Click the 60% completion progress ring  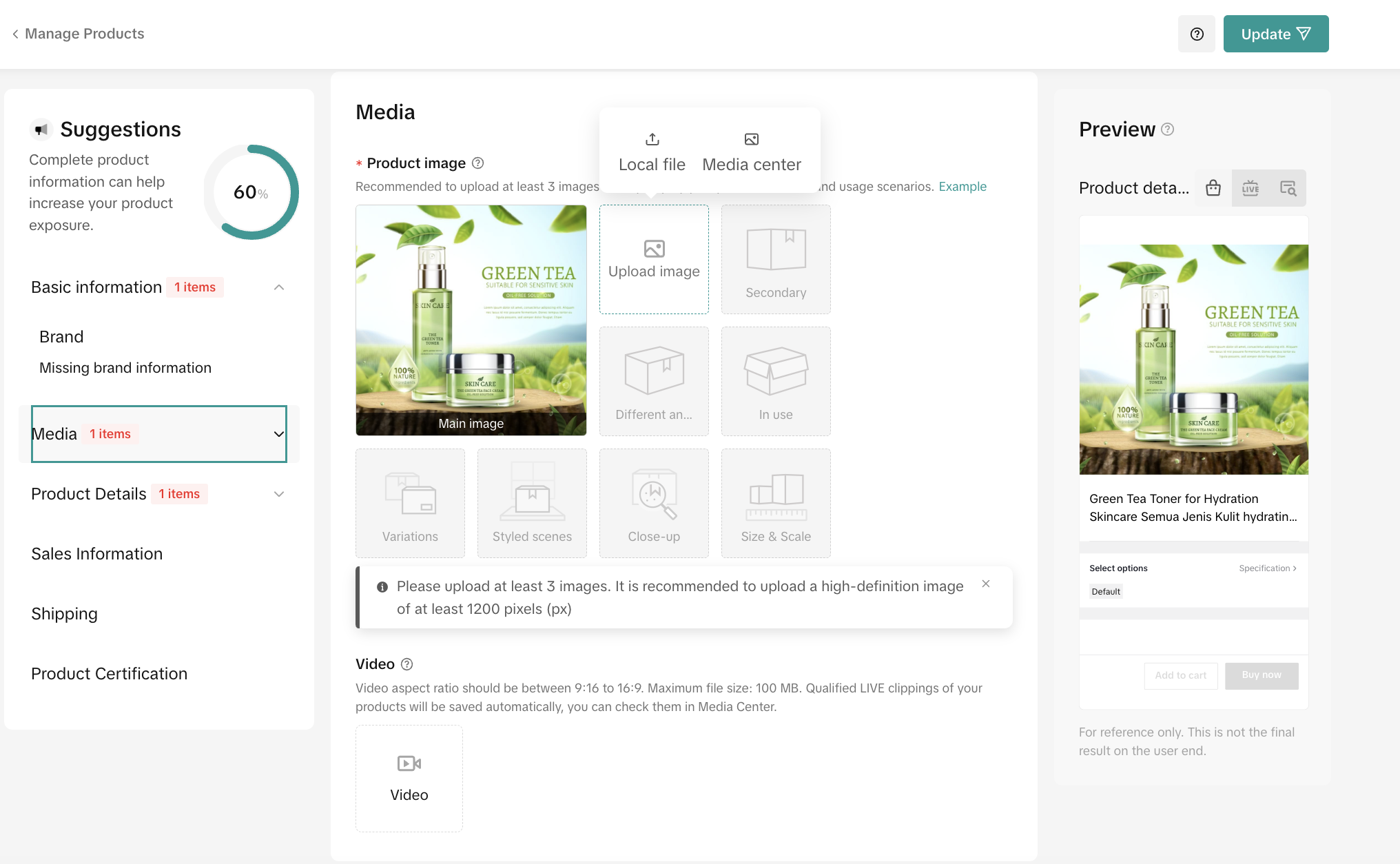[251, 192]
